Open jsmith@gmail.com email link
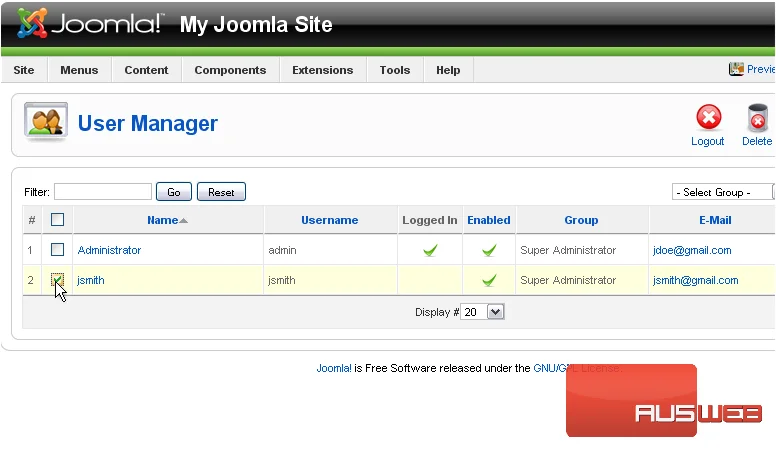The width and height of the screenshot is (776, 450). [695, 280]
